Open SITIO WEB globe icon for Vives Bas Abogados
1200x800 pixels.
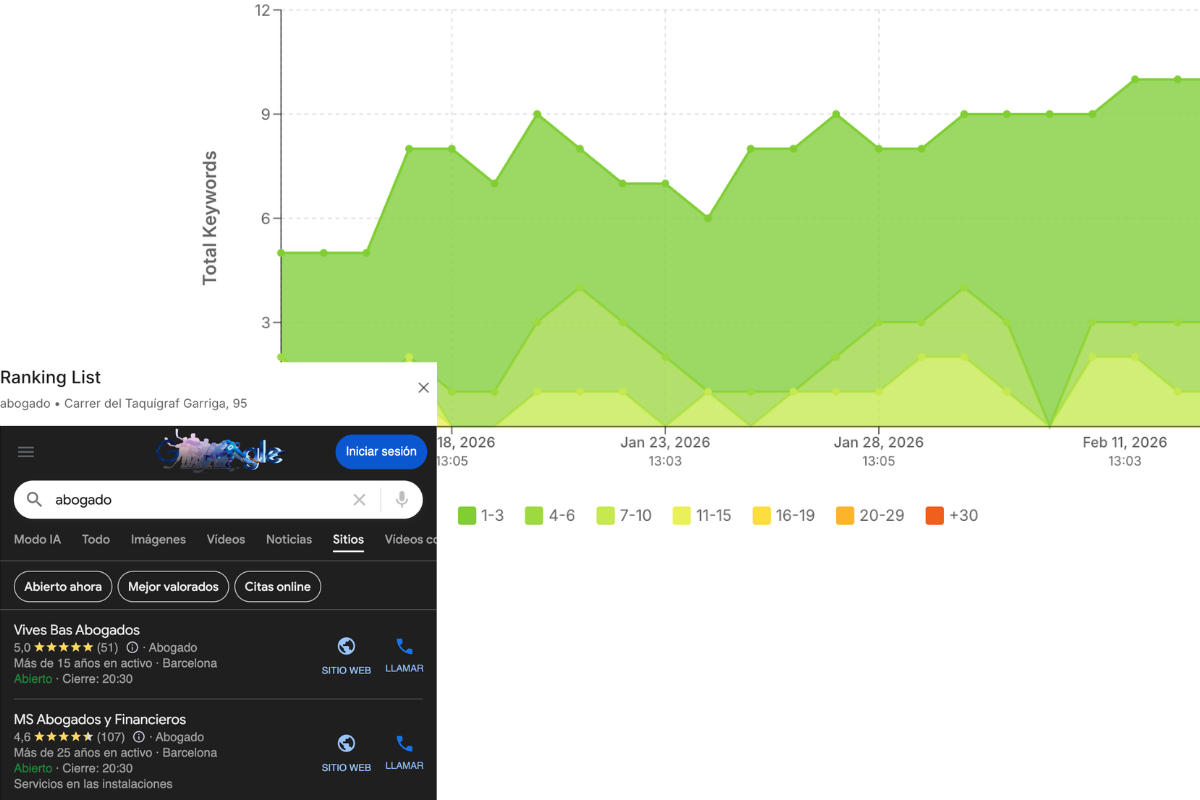point(346,647)
